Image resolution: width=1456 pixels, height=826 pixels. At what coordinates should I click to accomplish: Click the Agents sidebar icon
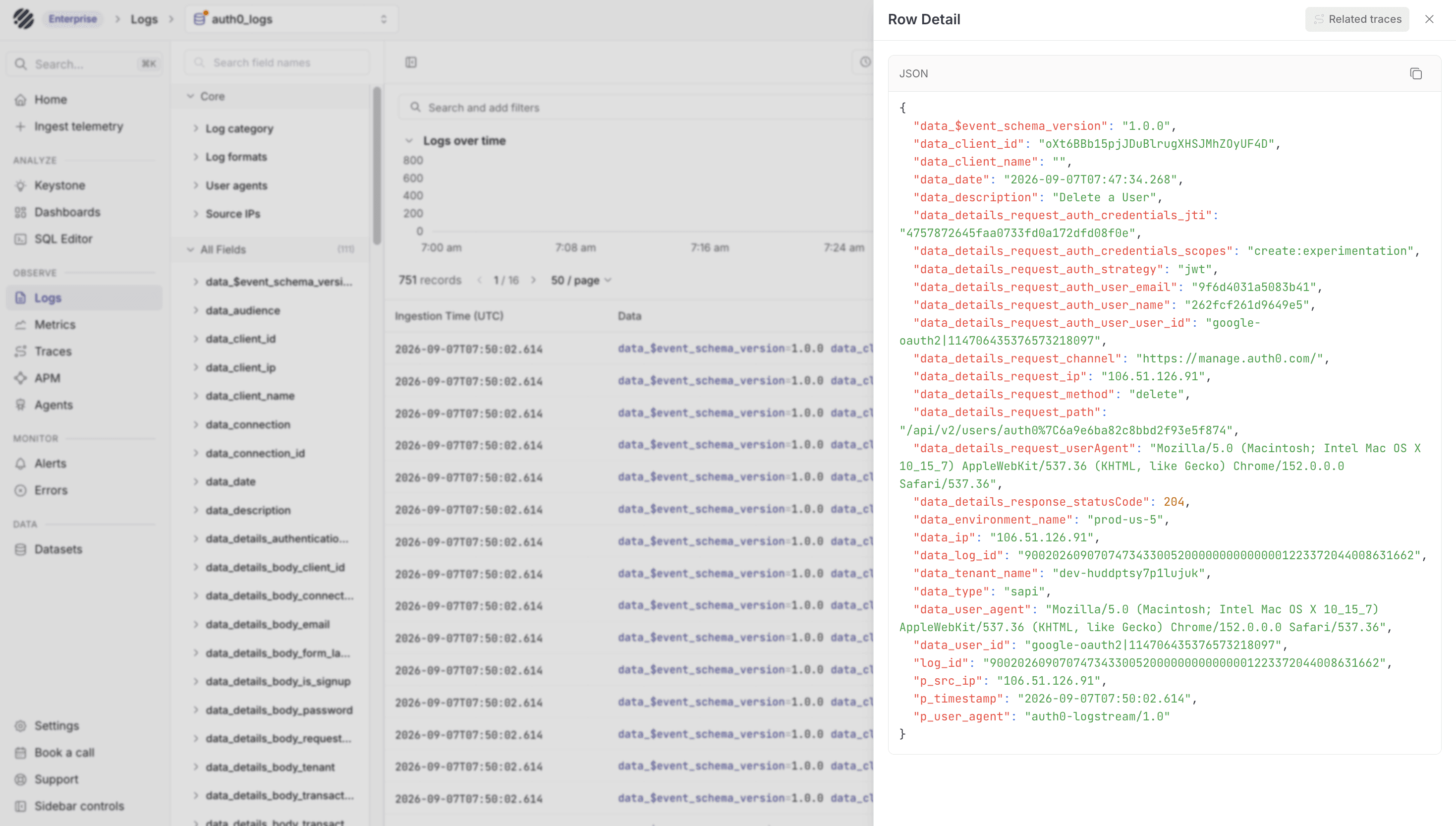coord(20,405)
